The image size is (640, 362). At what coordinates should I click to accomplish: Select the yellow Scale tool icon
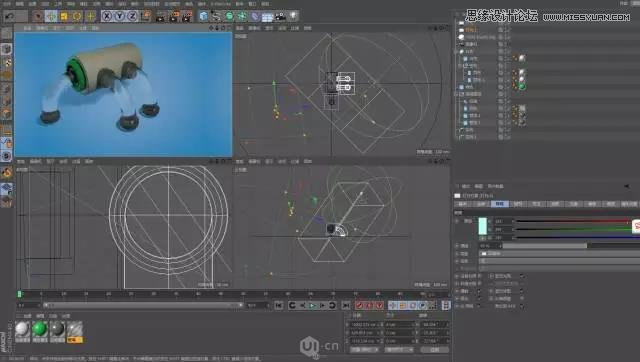pos(64,16)
